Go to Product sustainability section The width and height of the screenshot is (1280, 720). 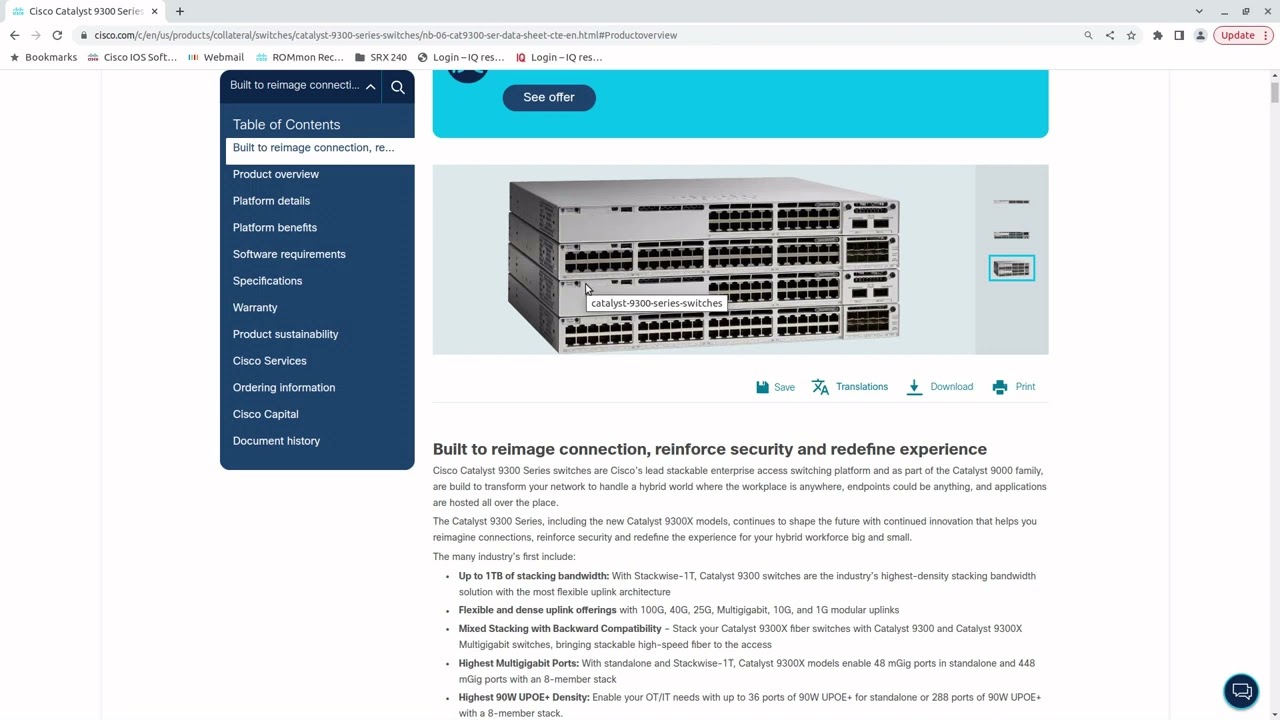pyautogui.click(x=285, y=334)
